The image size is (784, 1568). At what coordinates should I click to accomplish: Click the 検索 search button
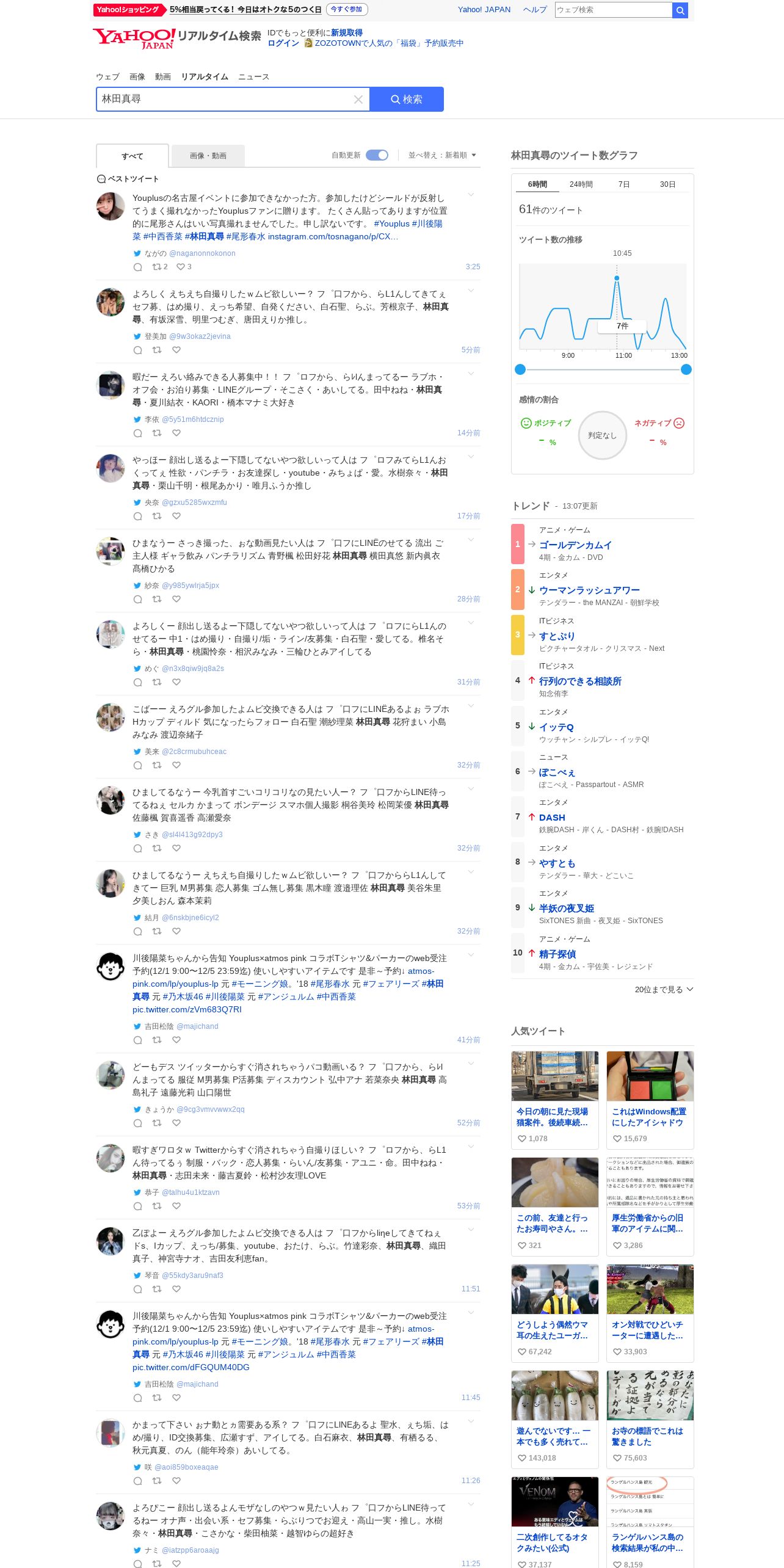click(407, 100)
